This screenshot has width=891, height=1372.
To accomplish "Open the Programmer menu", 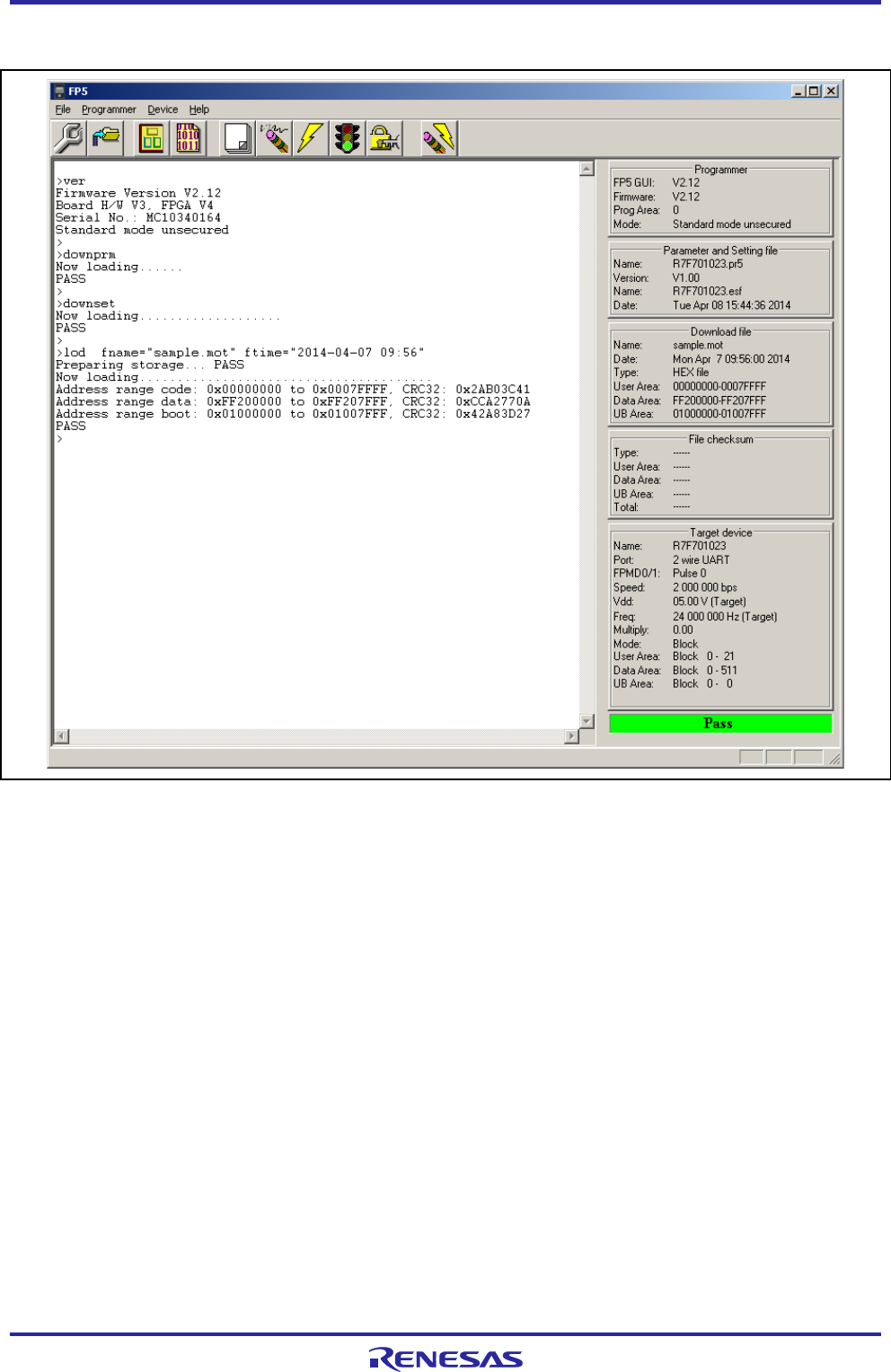I will [x=109, y=110].
